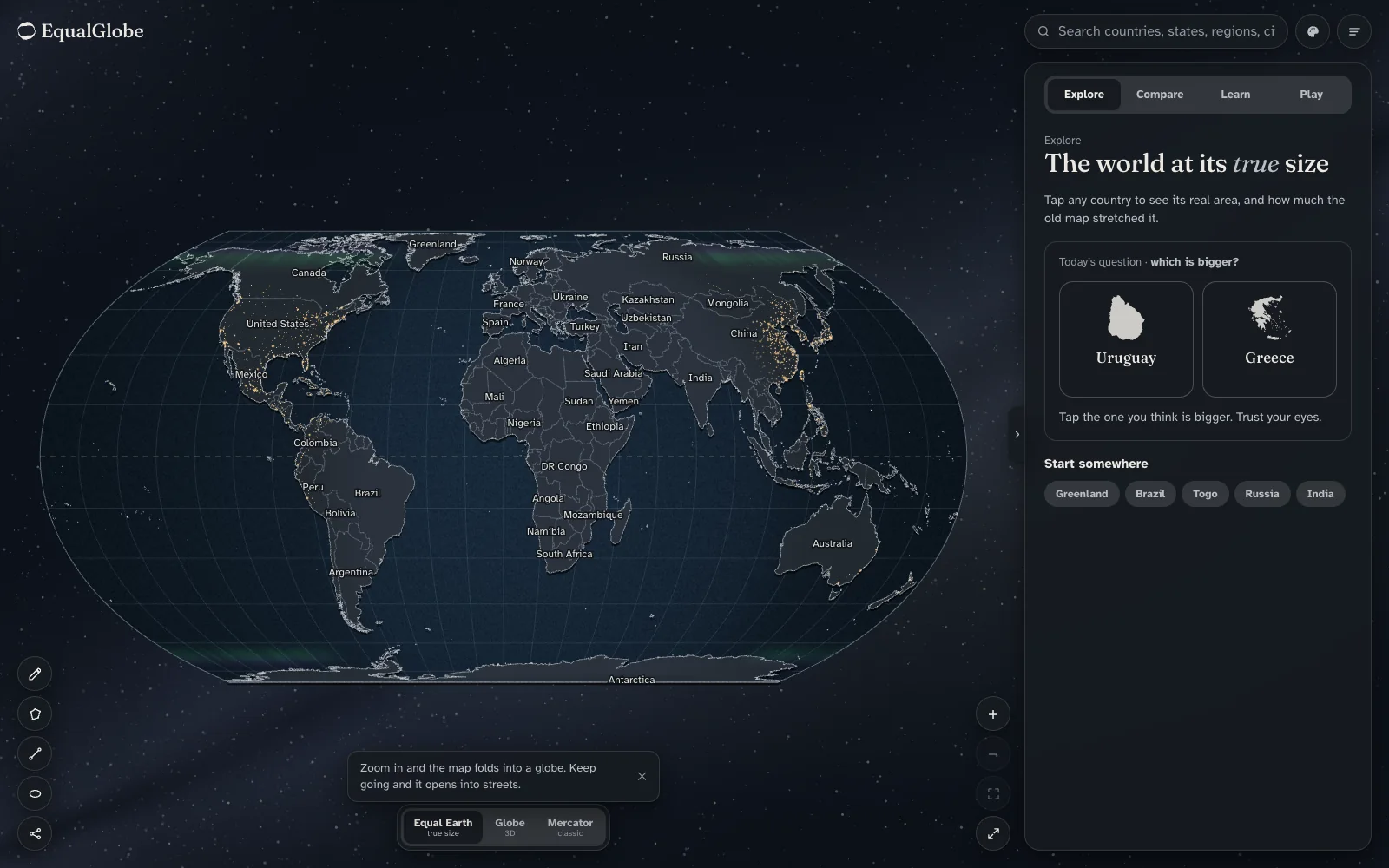Screen dimensions: 1389x868
Task: Click the Antarctica map label
Action: click(631, 680)
